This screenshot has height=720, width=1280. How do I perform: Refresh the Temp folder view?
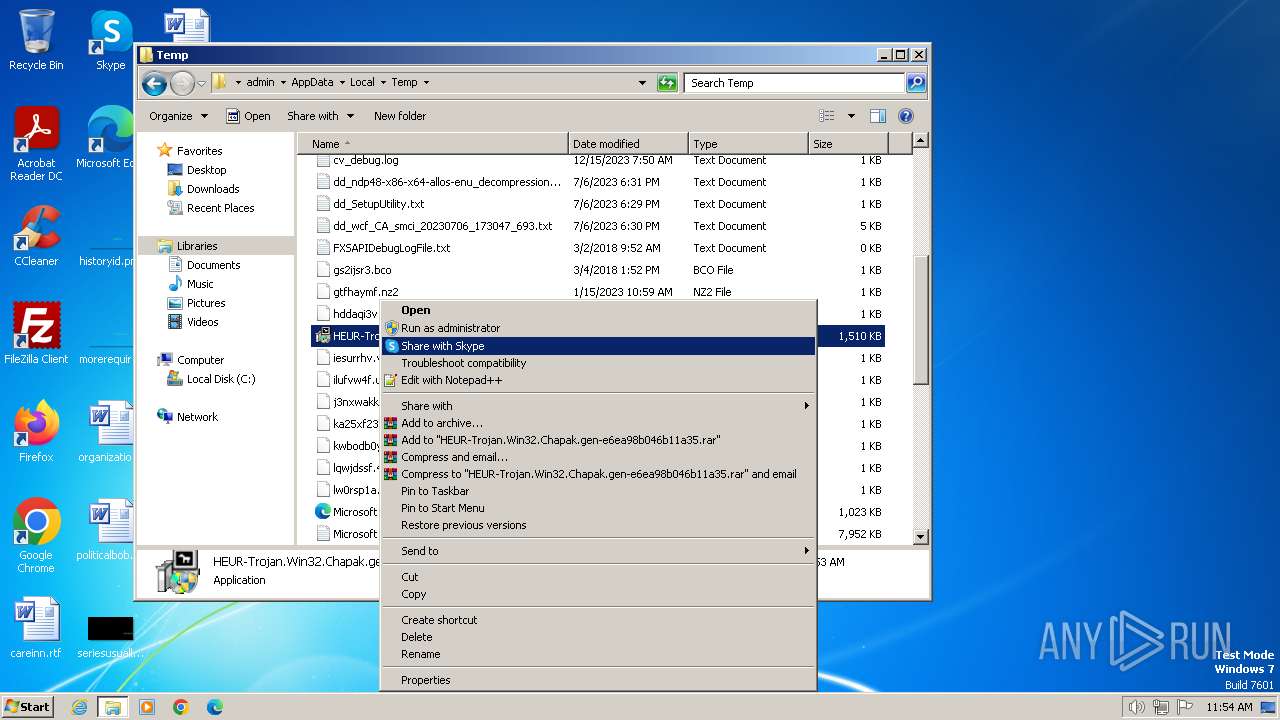[667, 83]
